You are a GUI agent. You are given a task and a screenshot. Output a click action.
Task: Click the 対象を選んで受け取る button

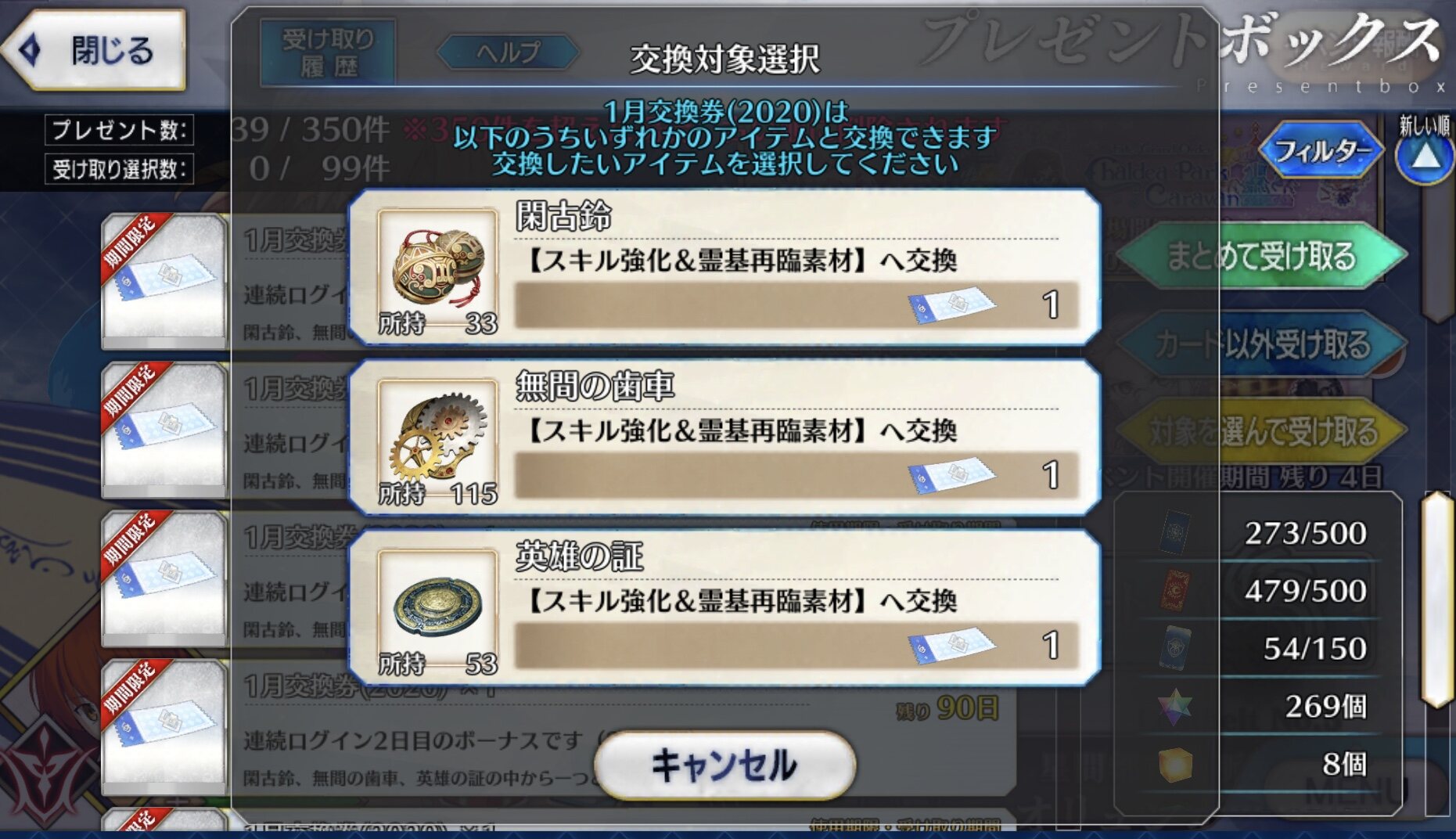click(x=1261, y=431)
